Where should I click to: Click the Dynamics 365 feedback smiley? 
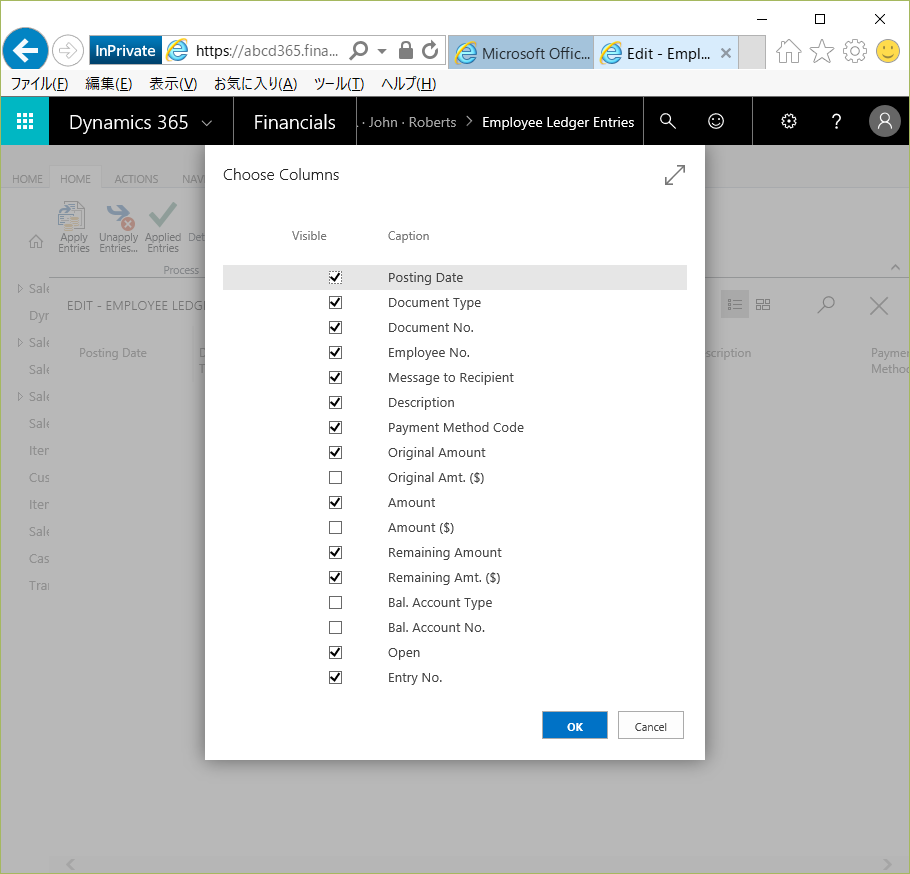point(716,121)
